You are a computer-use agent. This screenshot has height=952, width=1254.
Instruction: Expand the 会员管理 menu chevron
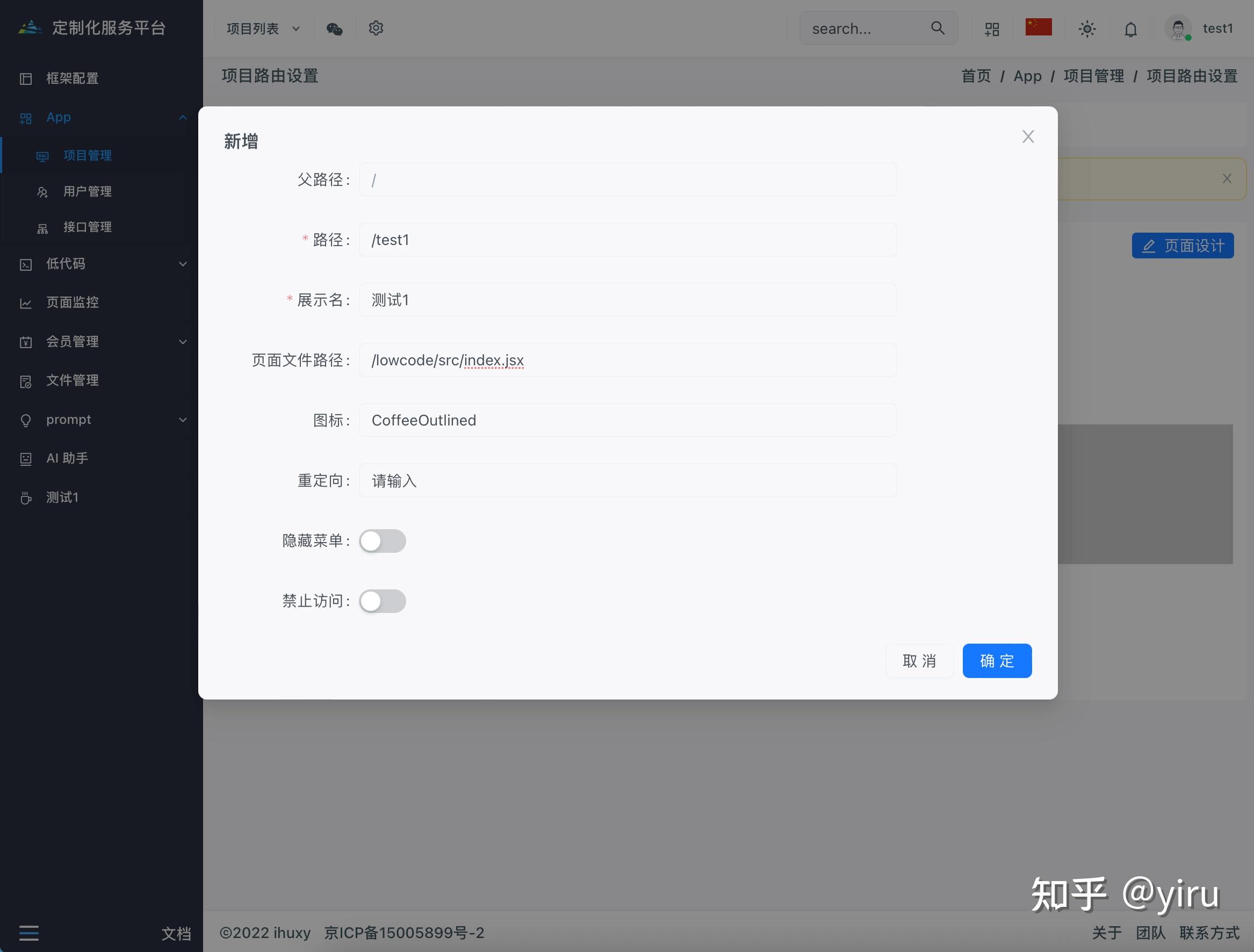[x=183, y=341]
